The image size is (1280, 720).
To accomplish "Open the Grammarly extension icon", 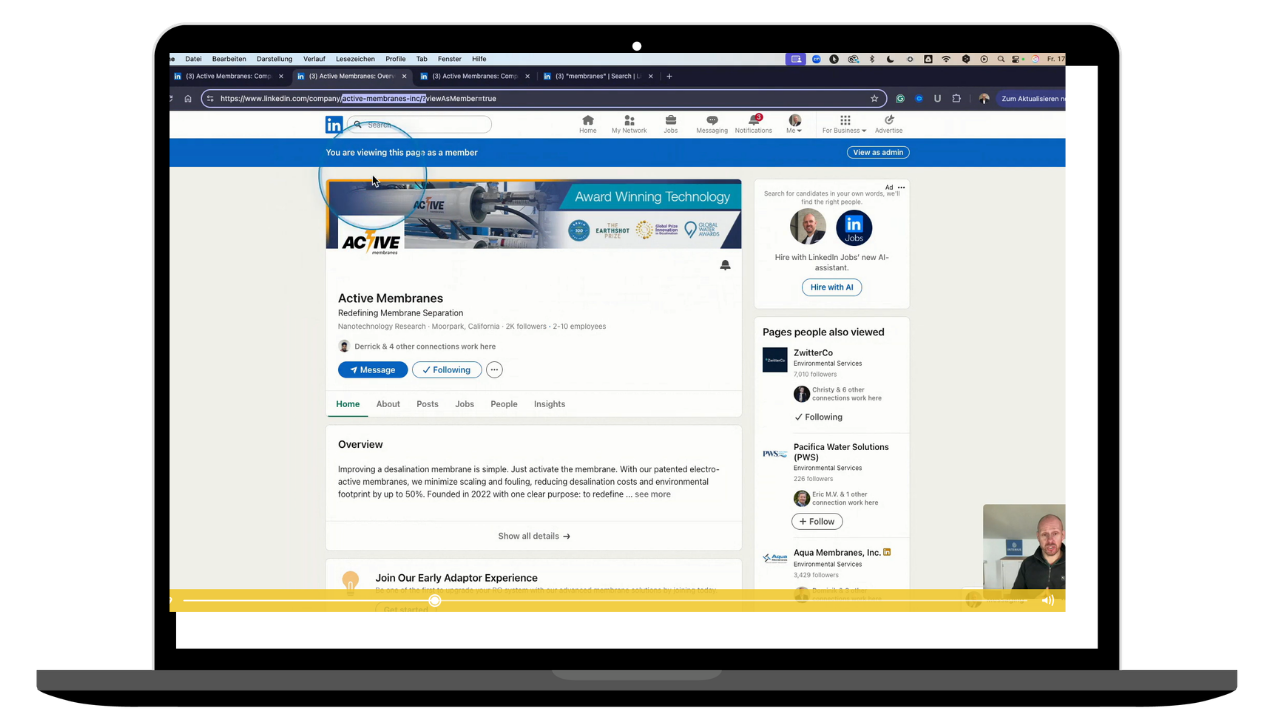I will point(900,99).
